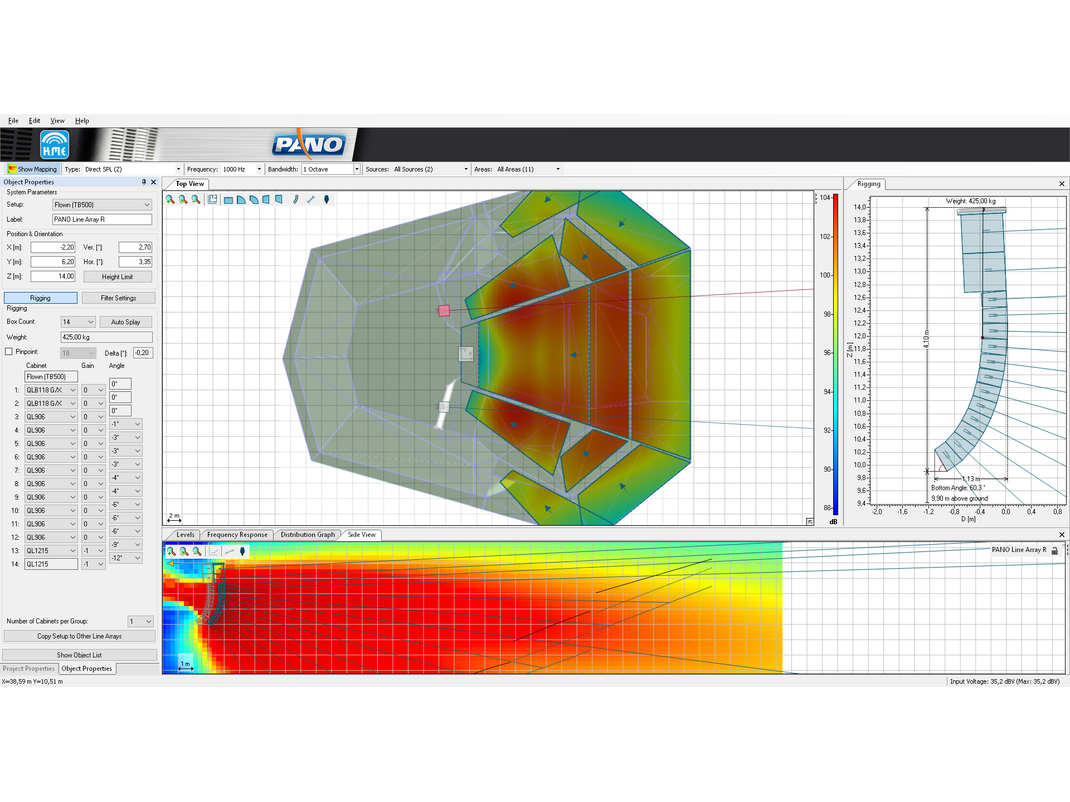Open the Frequency dropdown showing 1000 Hz

tap(242, 169)
